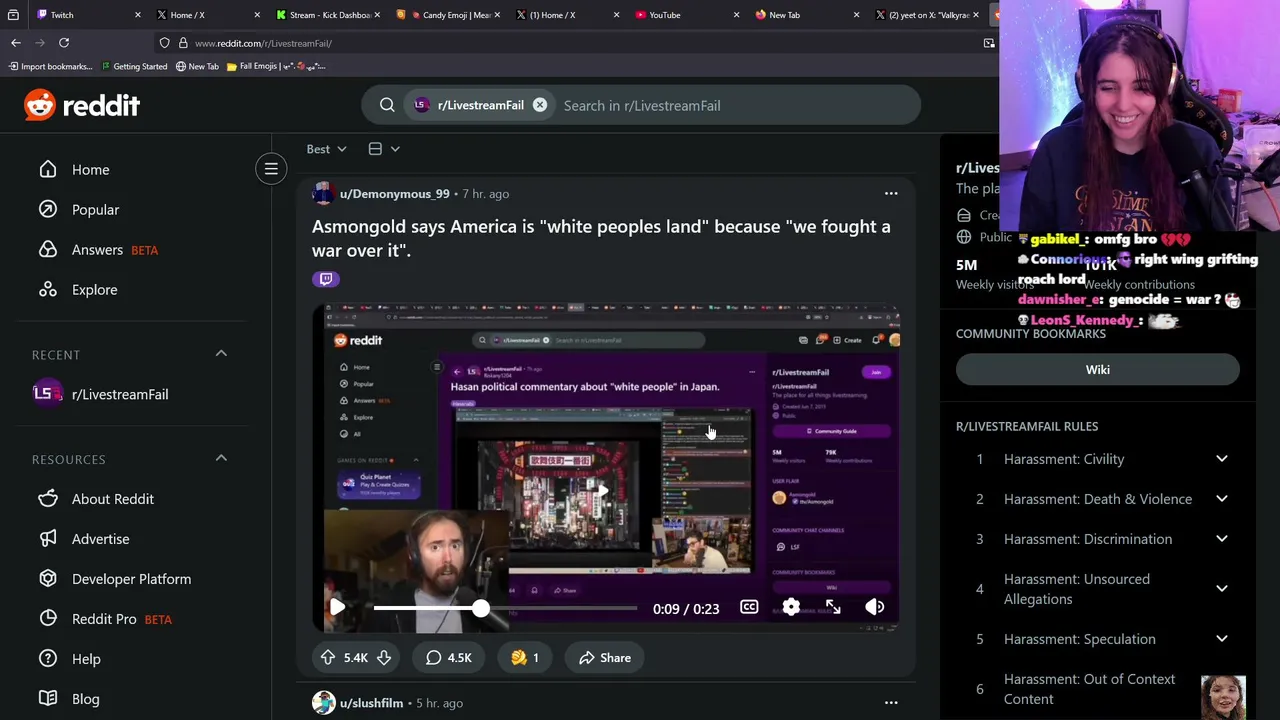Click the search magnifier icon

coord(387,105)
